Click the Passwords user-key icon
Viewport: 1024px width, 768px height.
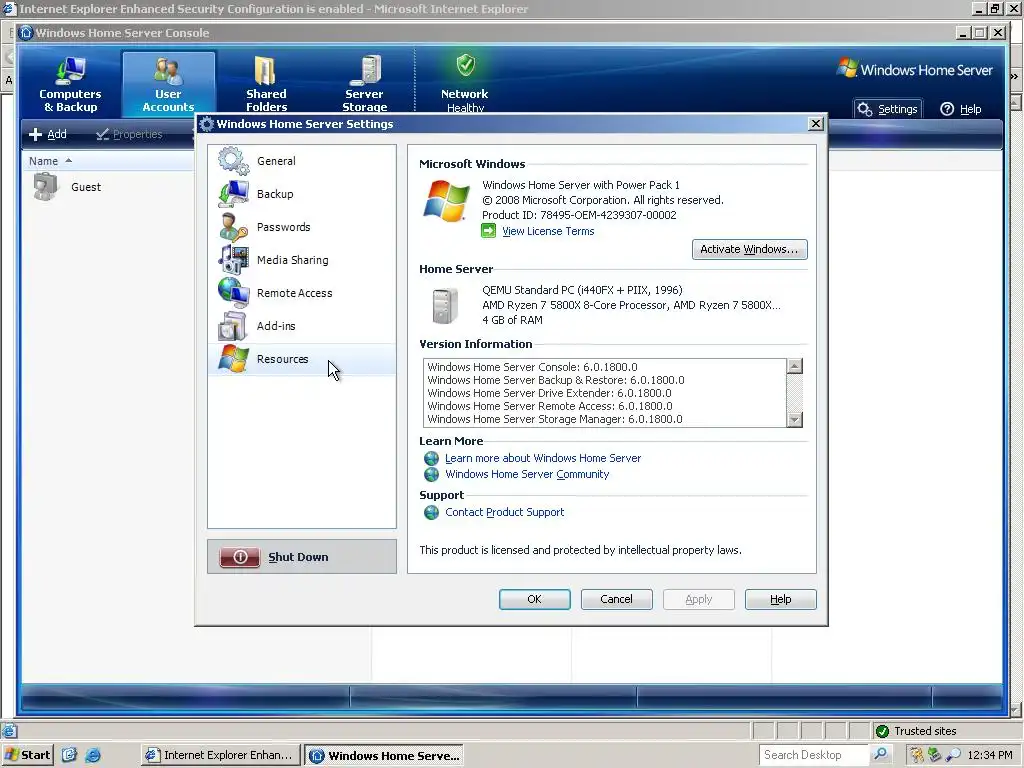pyautogui.click(x=233, y=227)
